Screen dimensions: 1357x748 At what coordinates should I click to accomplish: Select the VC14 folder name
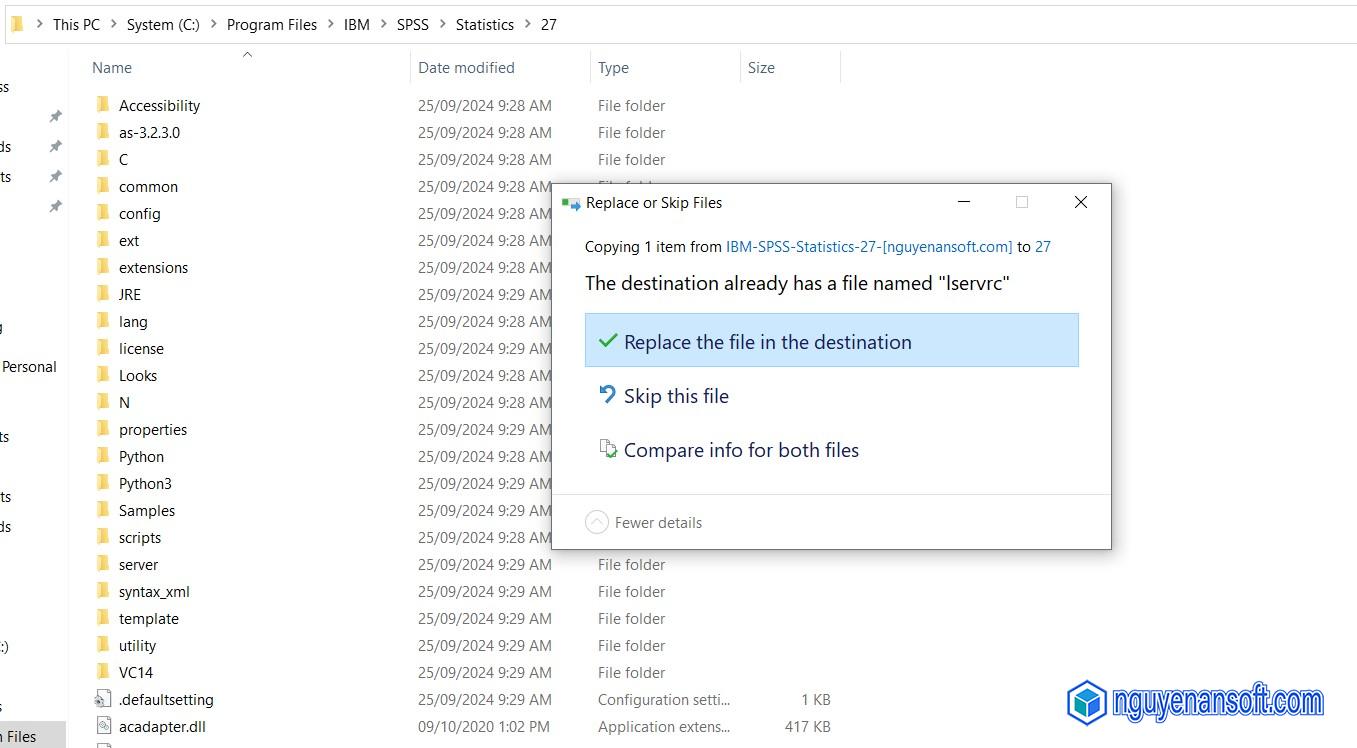point(136,672)
